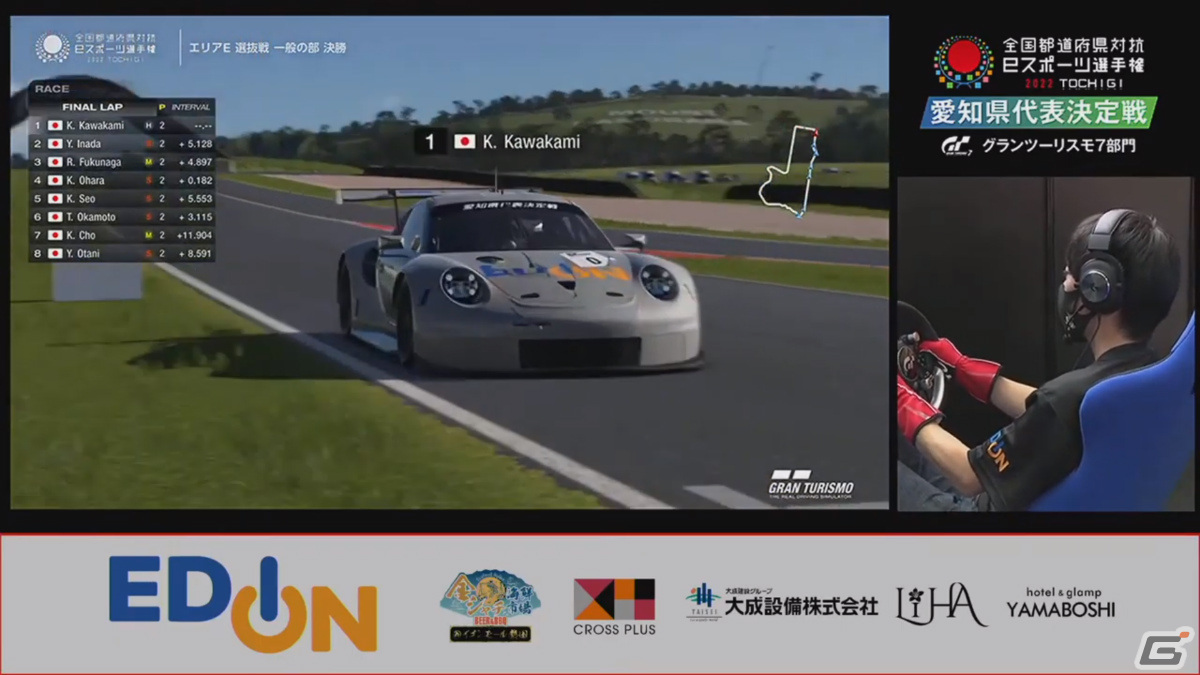The width and height of the screenshot is (1200, 675).
Task: Click the S tire compound icon on Inada's row
Action: [149, 144]
